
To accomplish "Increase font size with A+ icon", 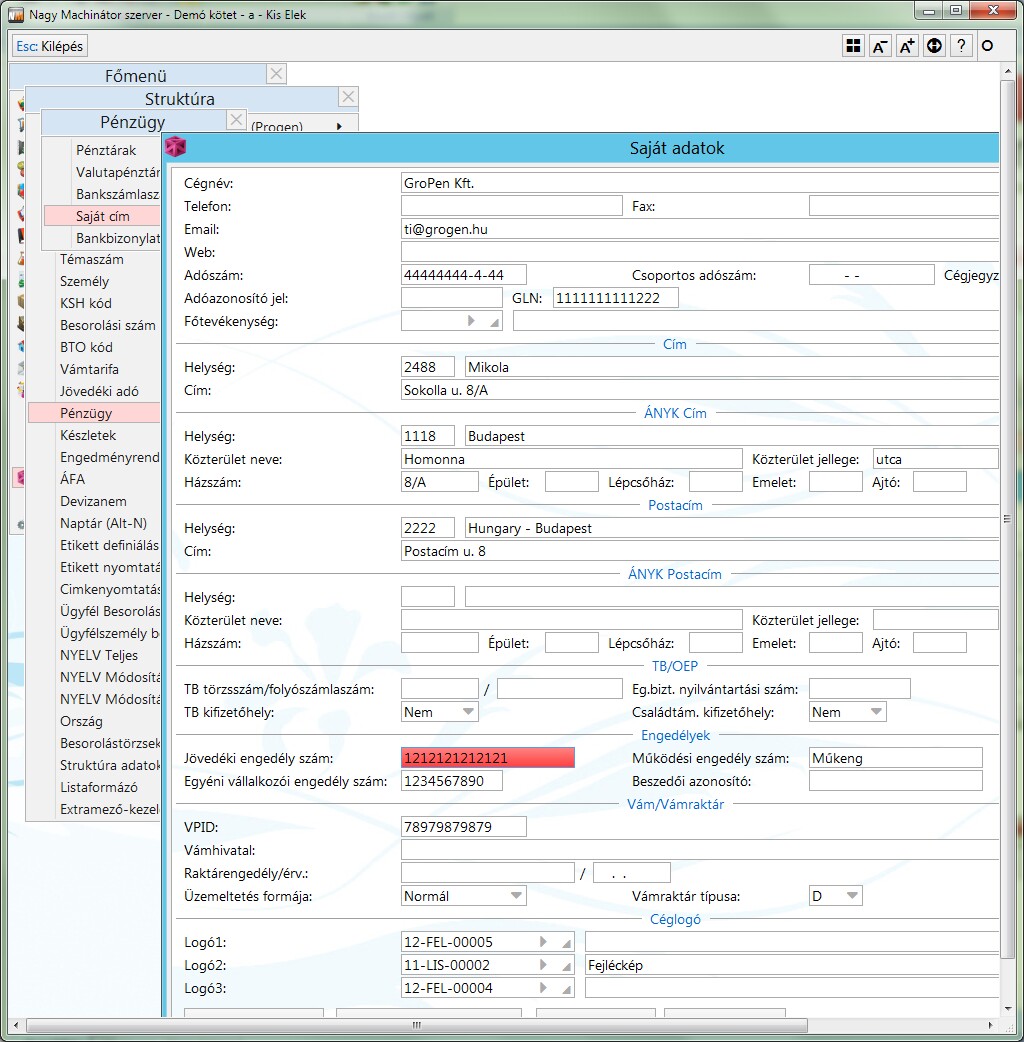I will (x=907, y=46).
